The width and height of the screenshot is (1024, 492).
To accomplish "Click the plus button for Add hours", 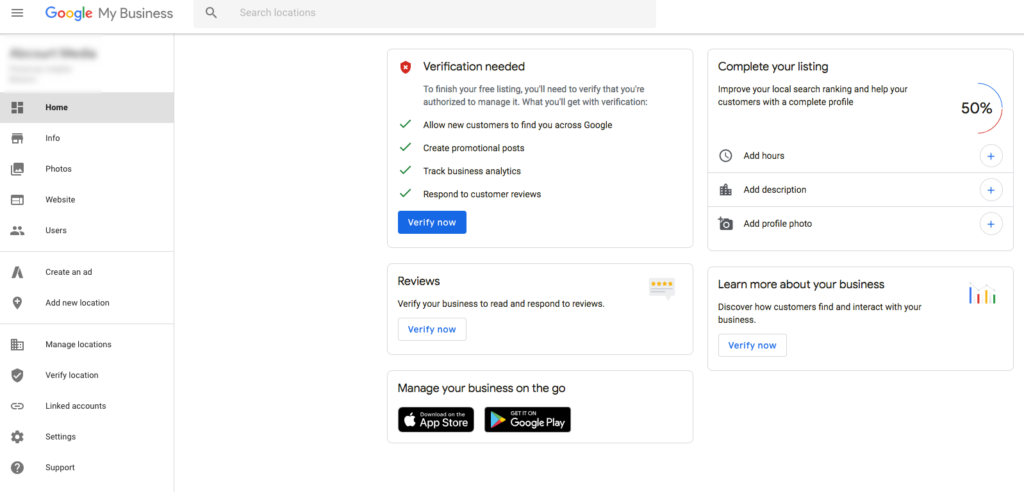I will click(x=991, y=156).
